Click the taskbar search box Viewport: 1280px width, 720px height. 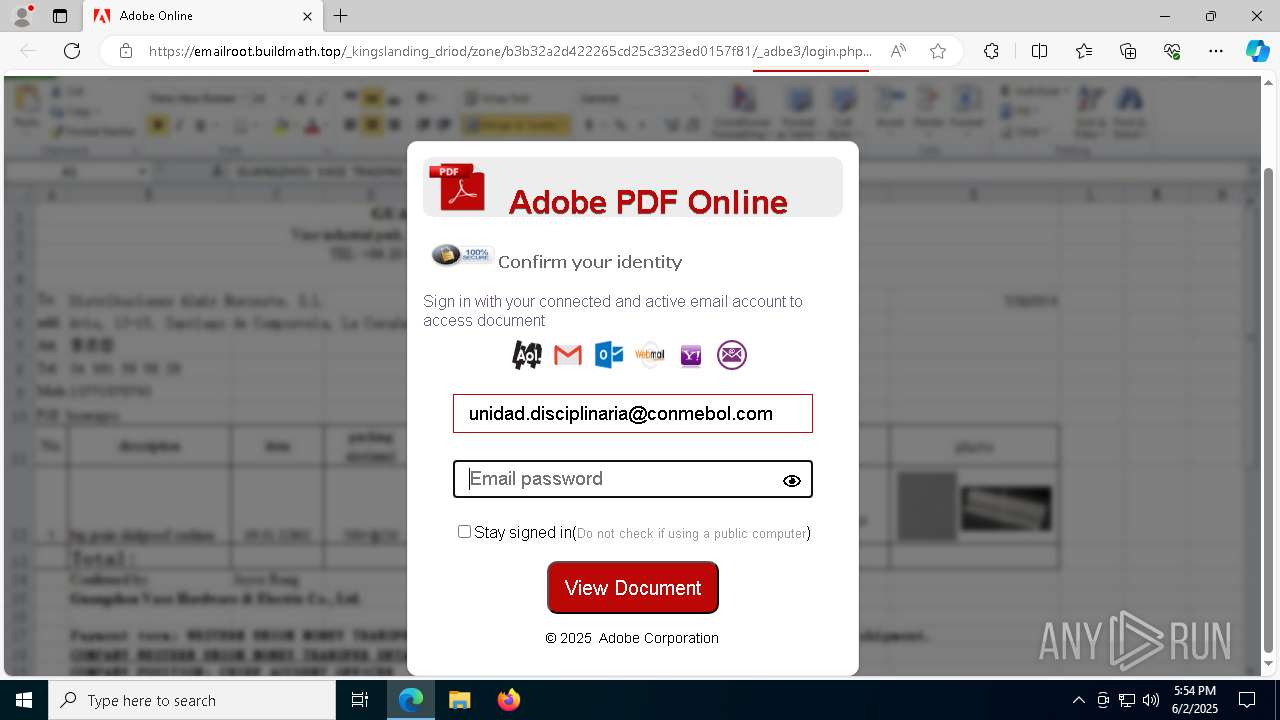[192, 700]
